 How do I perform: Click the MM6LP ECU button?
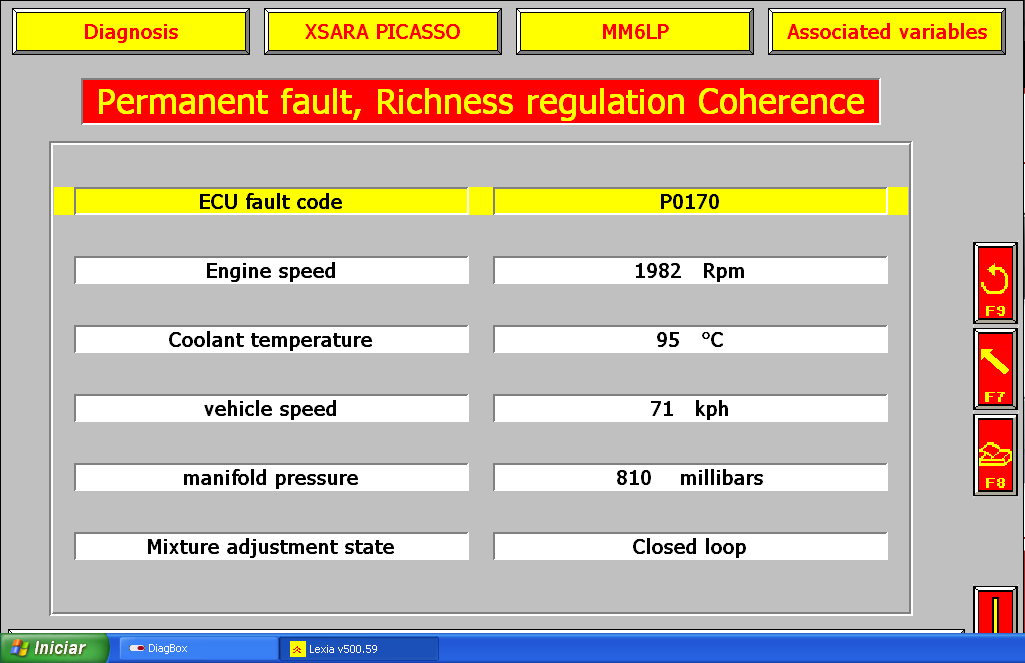(635, 32)
